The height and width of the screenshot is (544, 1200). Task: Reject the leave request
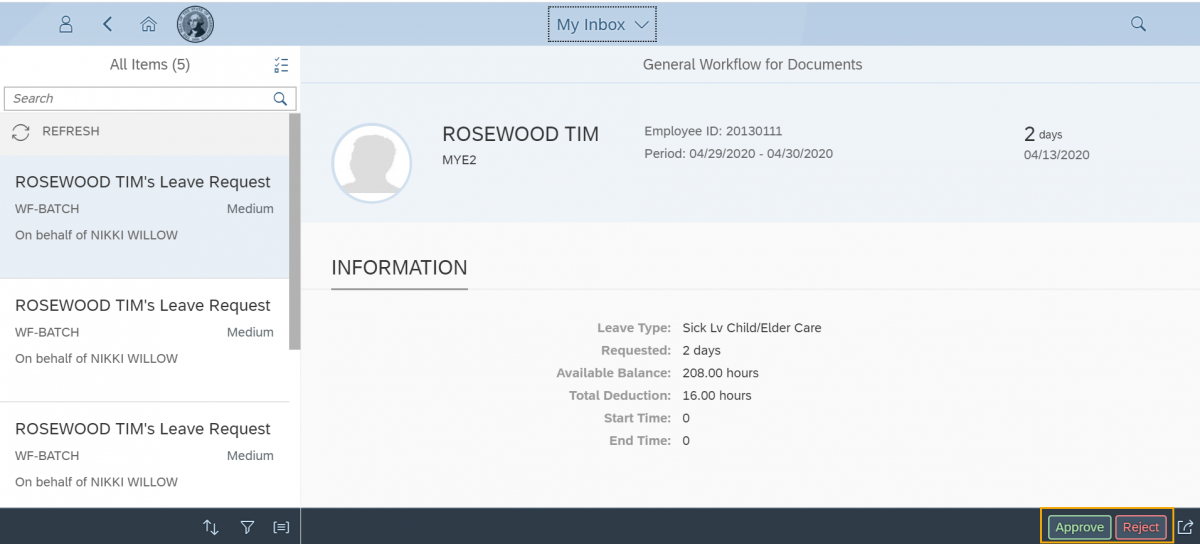point(1140,527)
